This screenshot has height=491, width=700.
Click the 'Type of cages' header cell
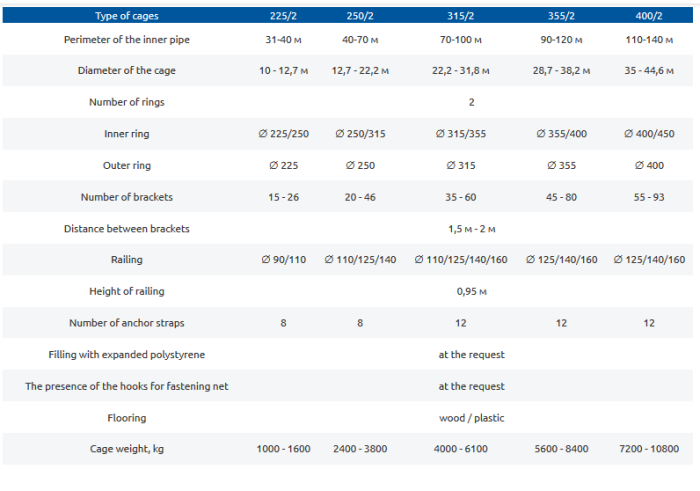click(x=126, y=16)
